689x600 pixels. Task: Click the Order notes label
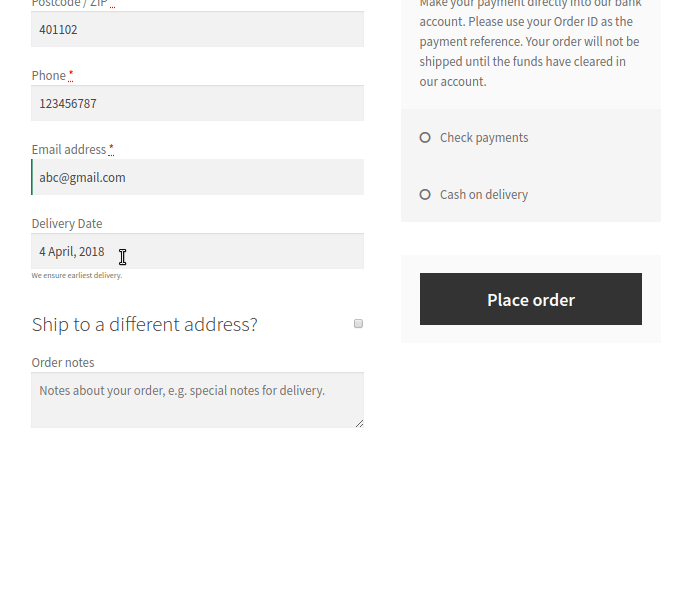(x=63, y=363)
